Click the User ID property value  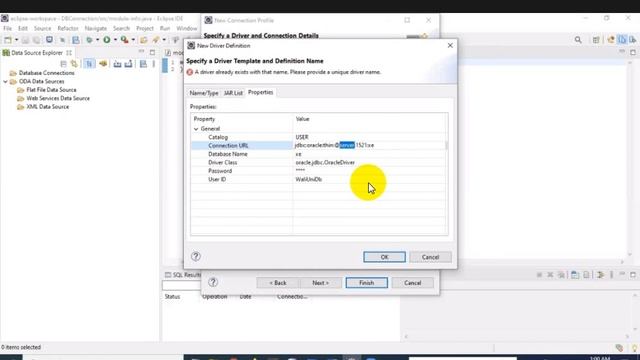309,180
